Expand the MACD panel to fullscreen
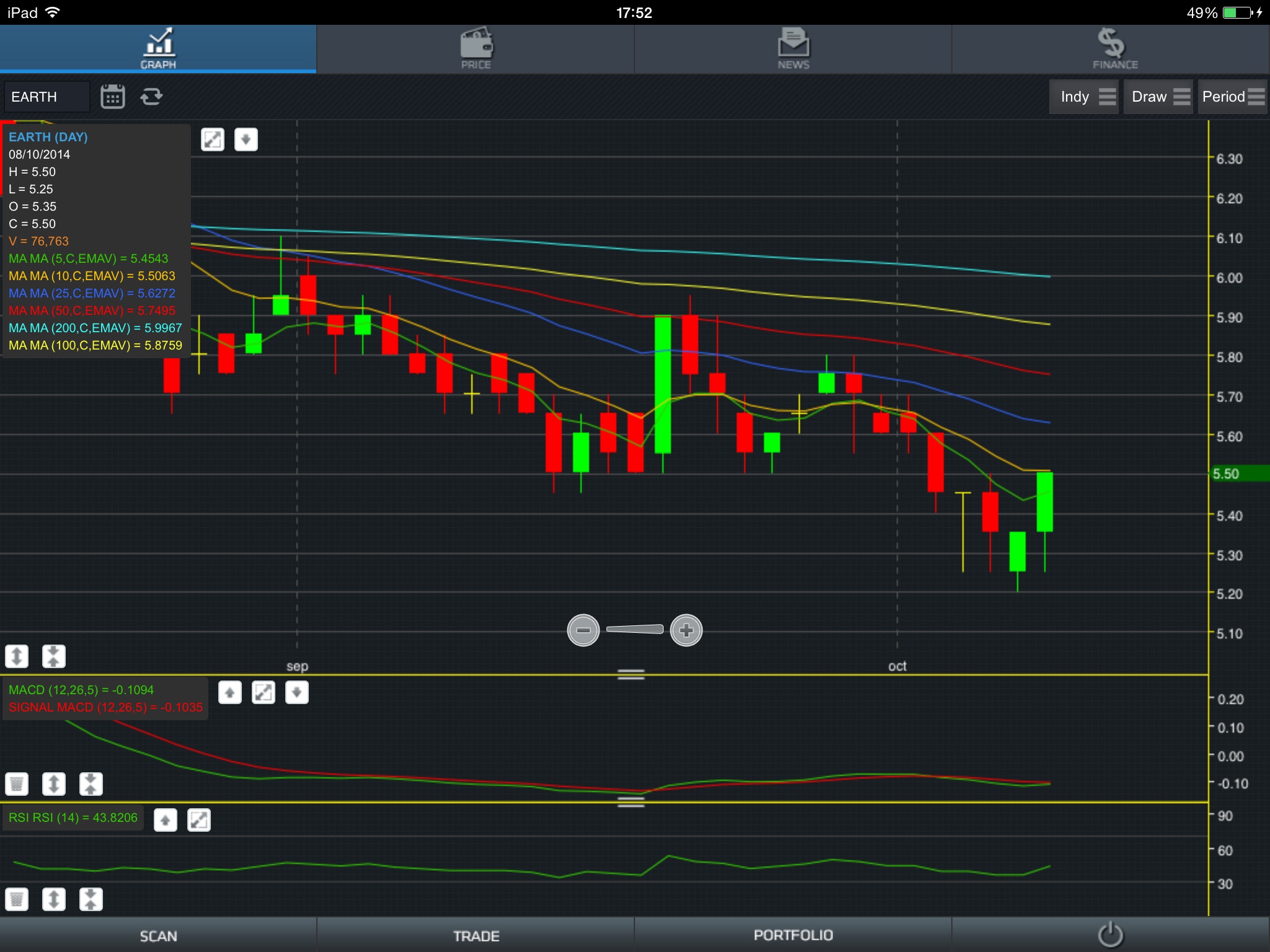 click(264, 692)
